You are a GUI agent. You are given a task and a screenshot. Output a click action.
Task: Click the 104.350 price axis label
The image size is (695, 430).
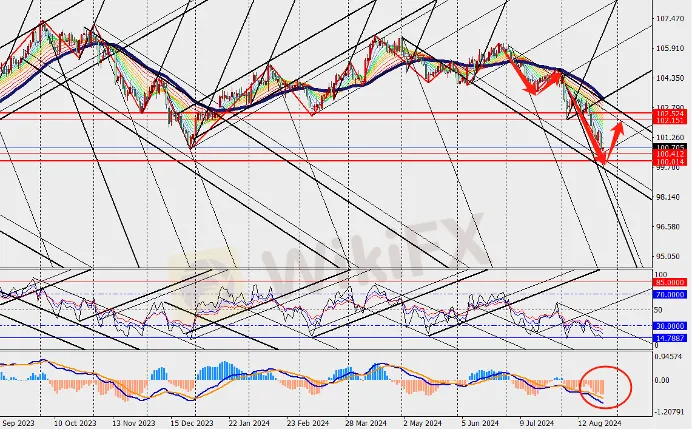(x=670, y=78)
